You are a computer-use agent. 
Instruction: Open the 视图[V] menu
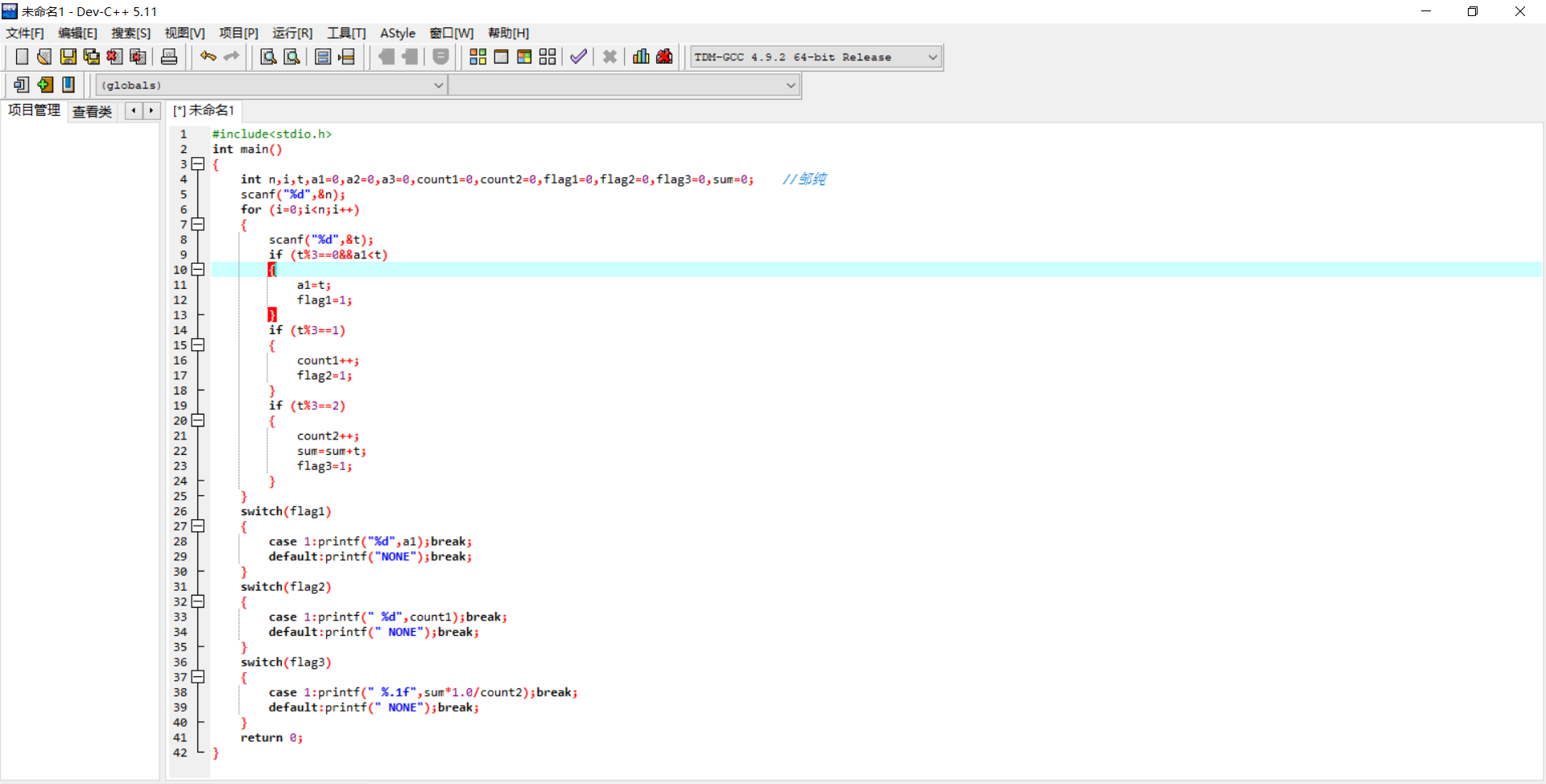click(x=184, y=33)
